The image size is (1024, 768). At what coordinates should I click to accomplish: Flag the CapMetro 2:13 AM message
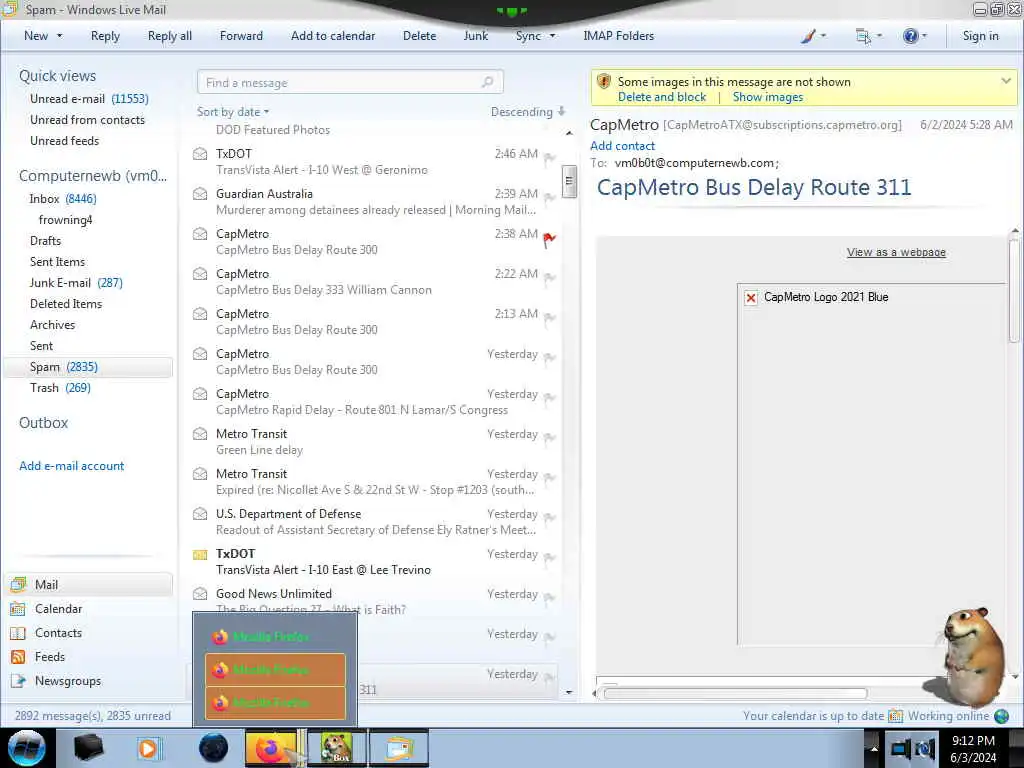(549, 318)
